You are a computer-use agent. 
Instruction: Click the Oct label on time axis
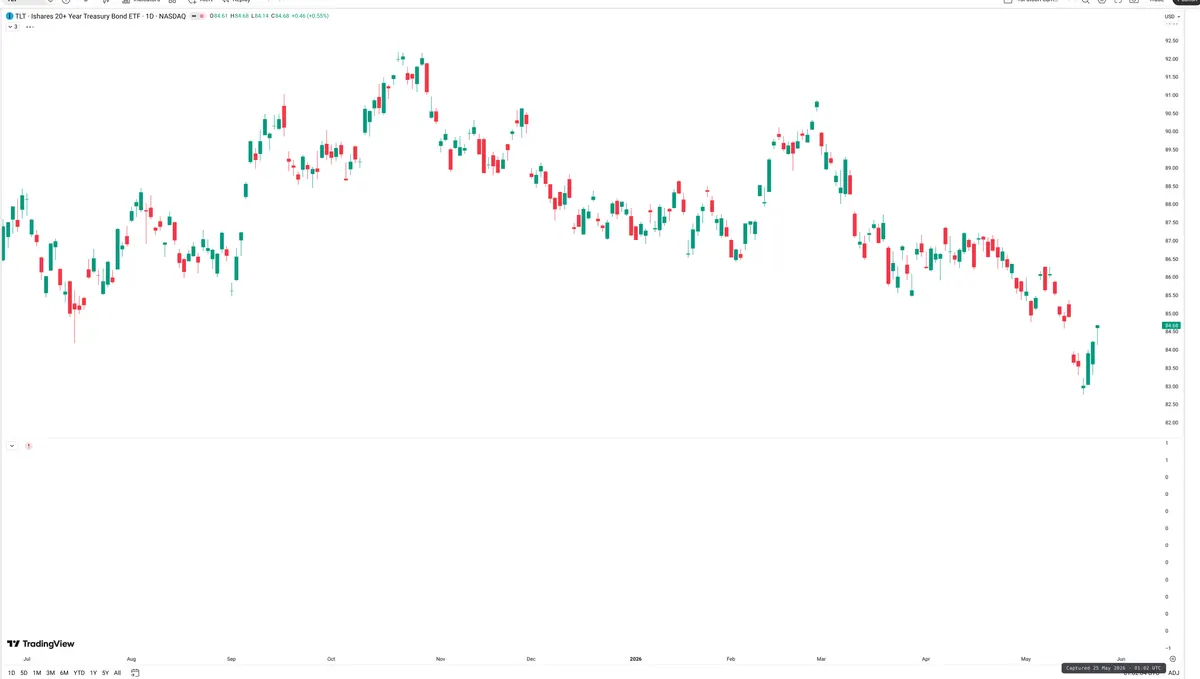coord(331,659)
